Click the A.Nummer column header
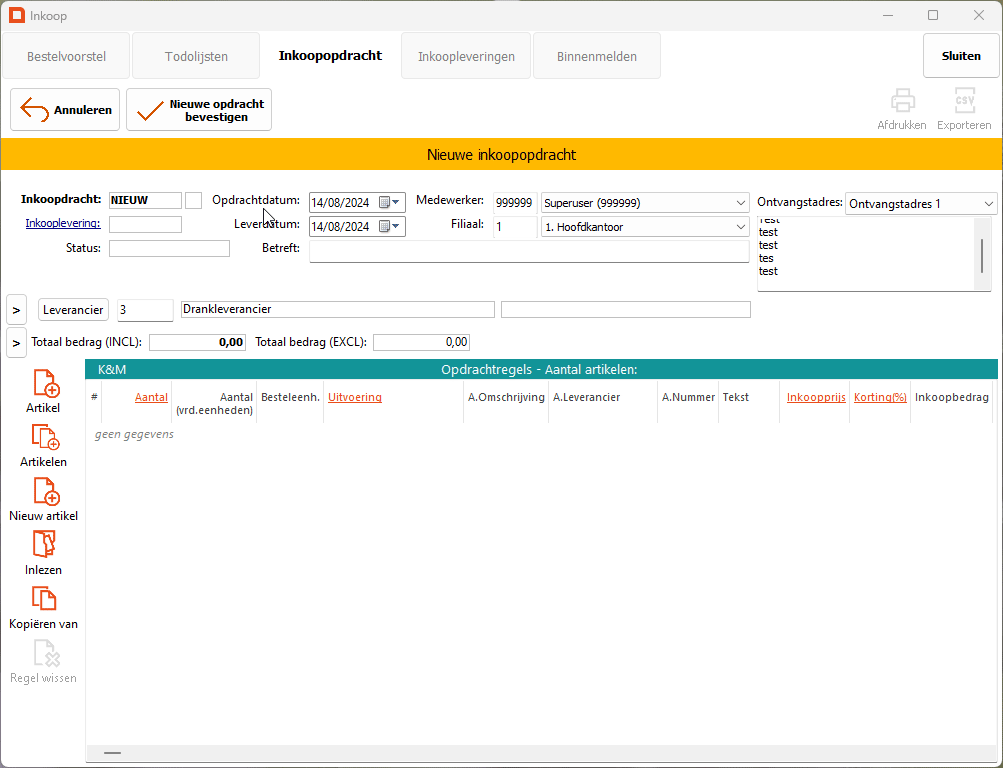 688,397
